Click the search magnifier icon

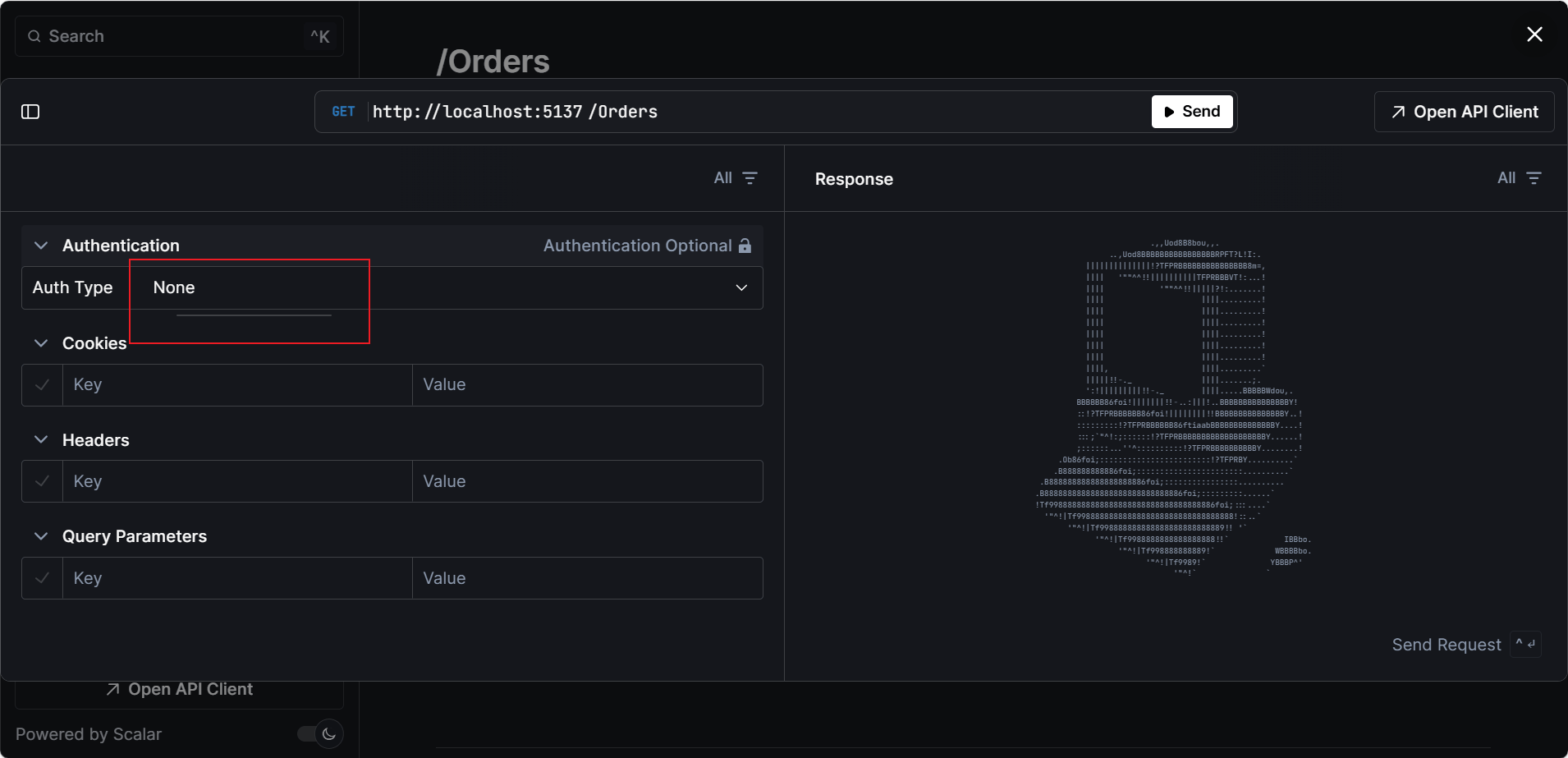[34, 36]
